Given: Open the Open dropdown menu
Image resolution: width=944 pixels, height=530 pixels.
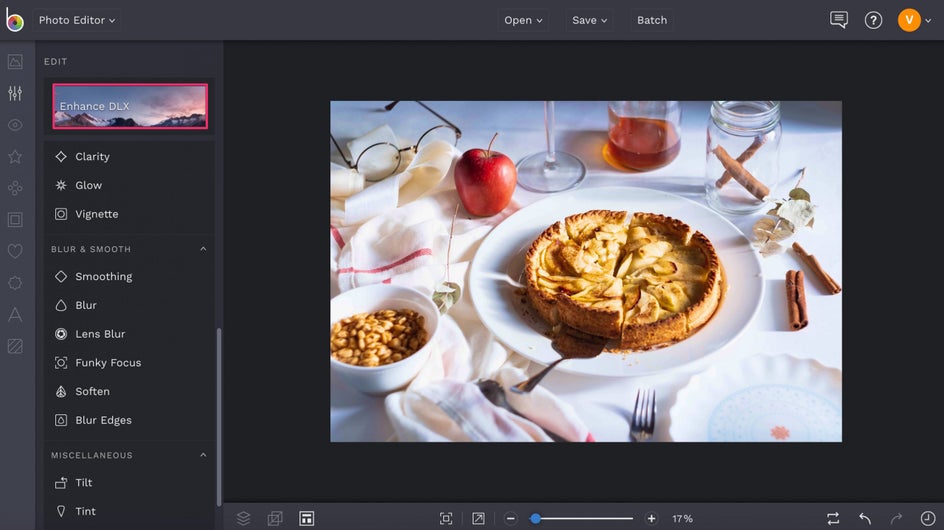Looking at the screenshot, I should 523,20.
